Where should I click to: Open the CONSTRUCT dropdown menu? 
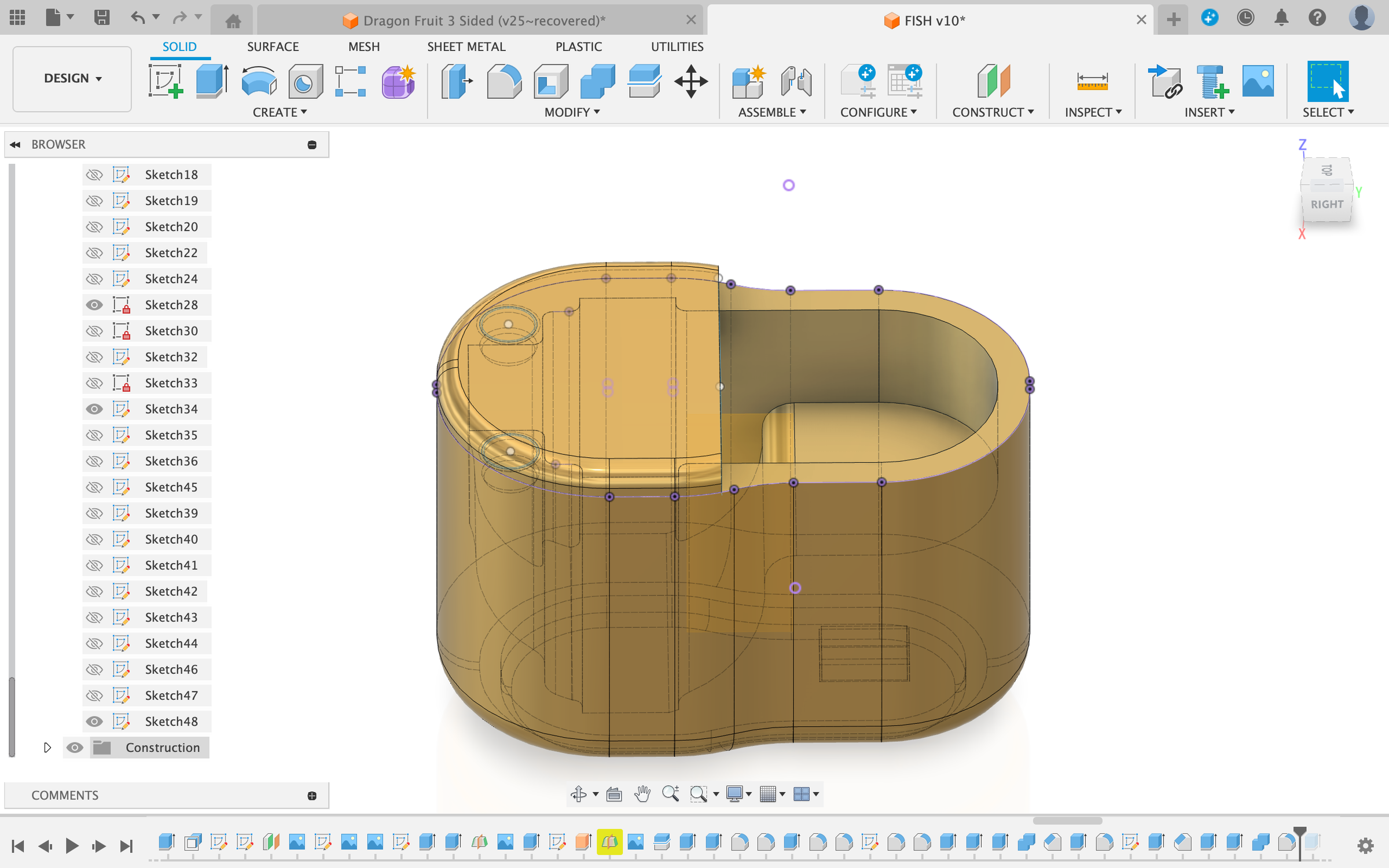[993, 112]
